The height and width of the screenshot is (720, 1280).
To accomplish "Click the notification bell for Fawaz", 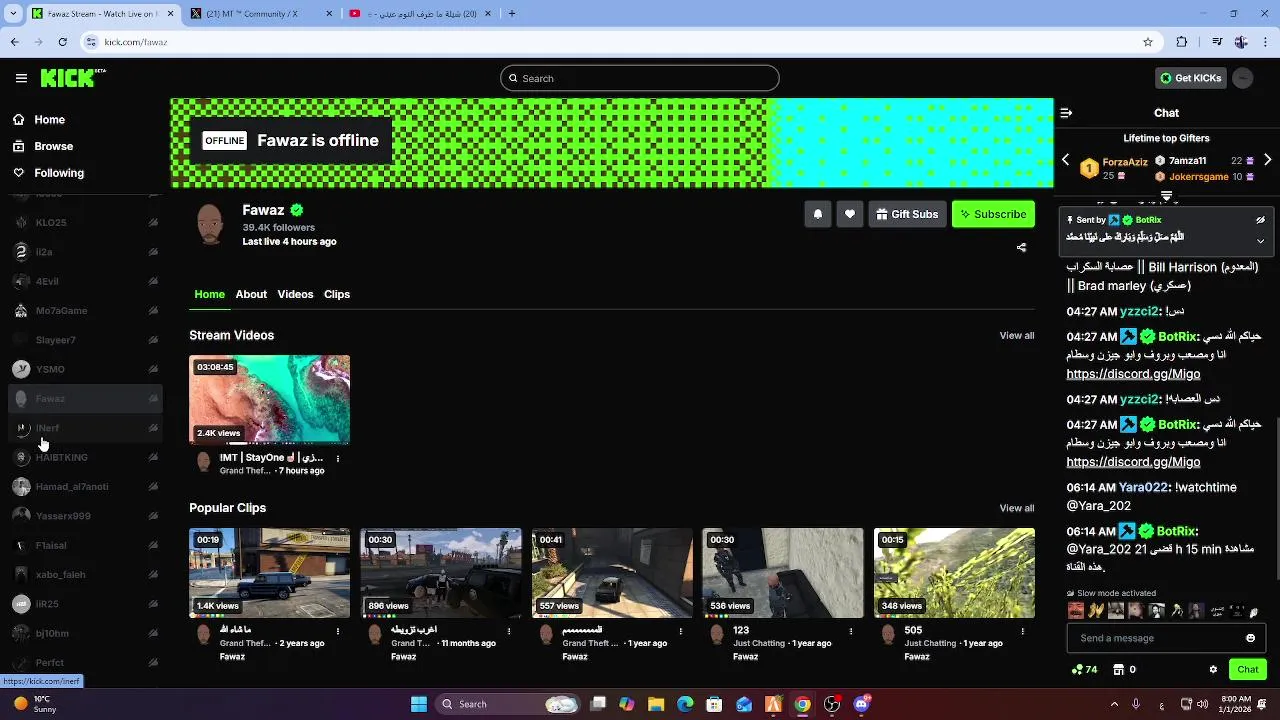I will [x=818, y=214].
